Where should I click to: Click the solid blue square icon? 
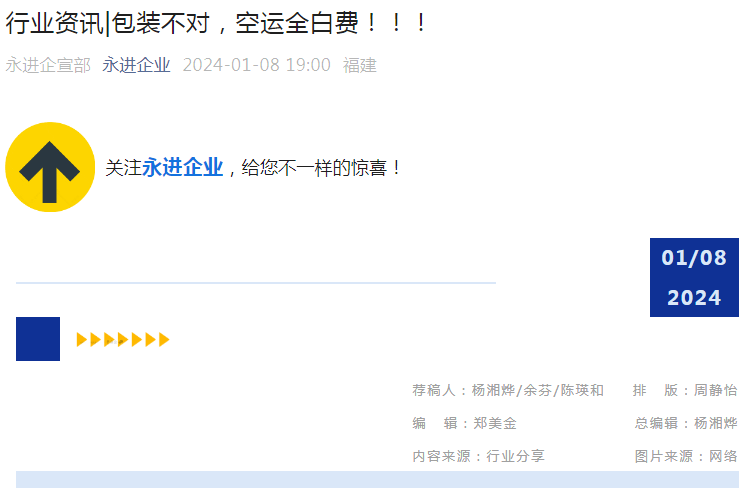(38, 339)
